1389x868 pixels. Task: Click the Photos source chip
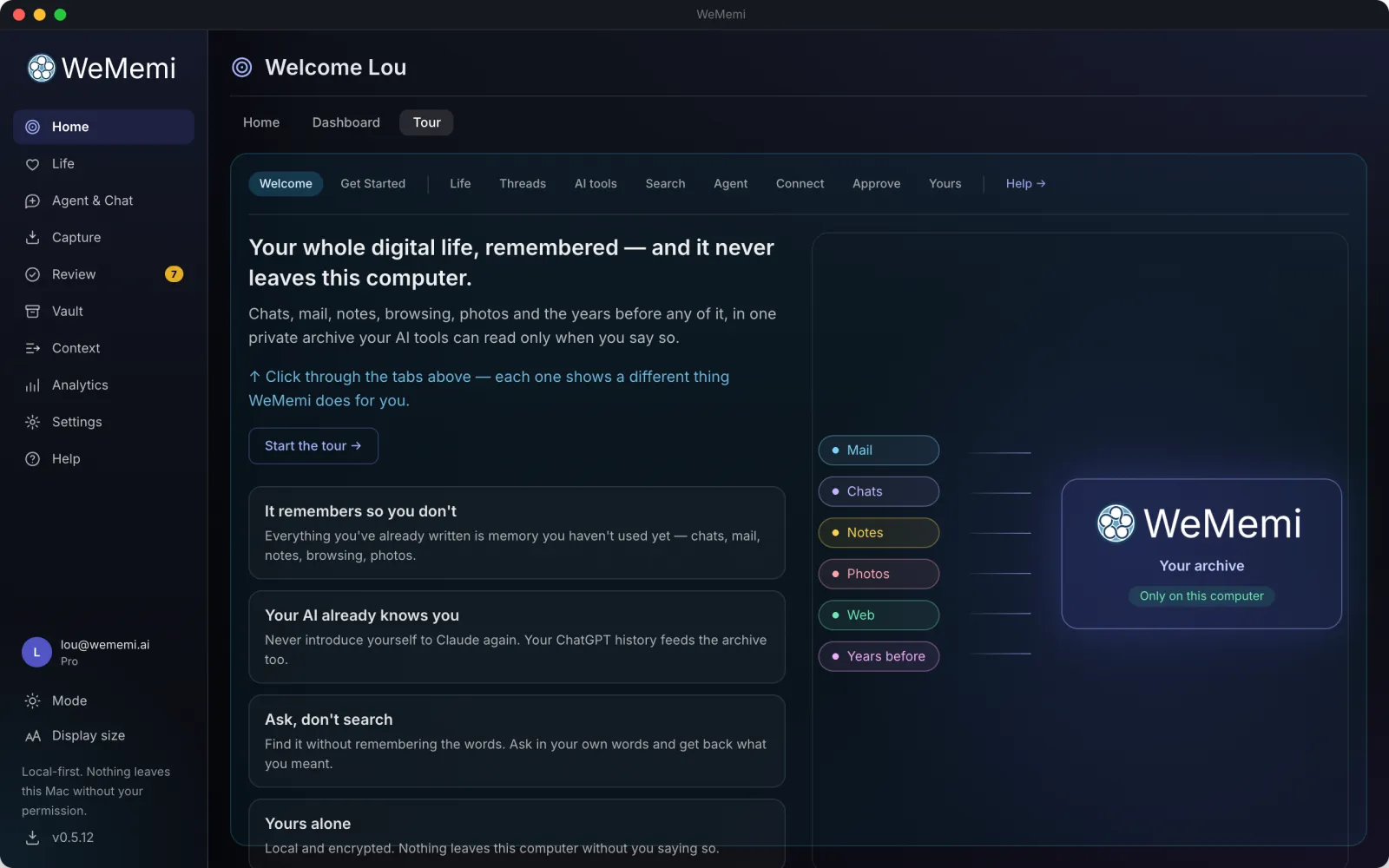[879, 574]
